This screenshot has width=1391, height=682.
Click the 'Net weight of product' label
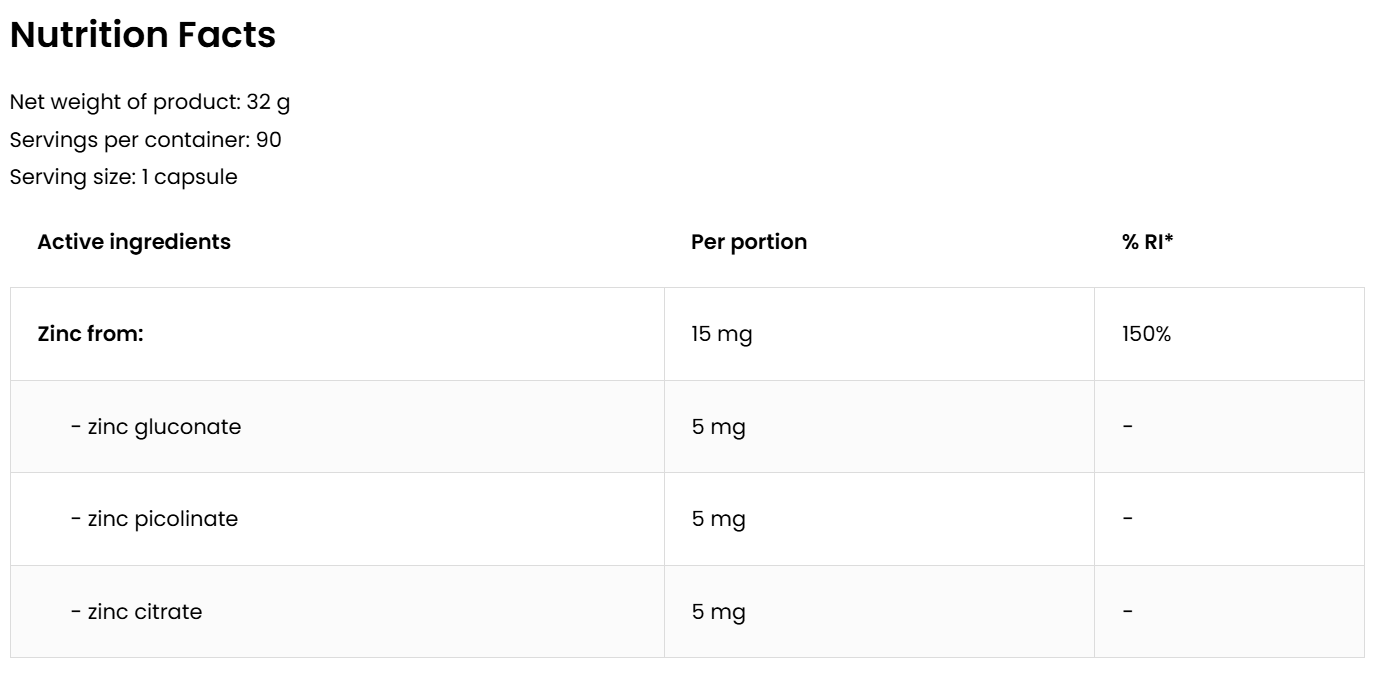click(124, 102)
